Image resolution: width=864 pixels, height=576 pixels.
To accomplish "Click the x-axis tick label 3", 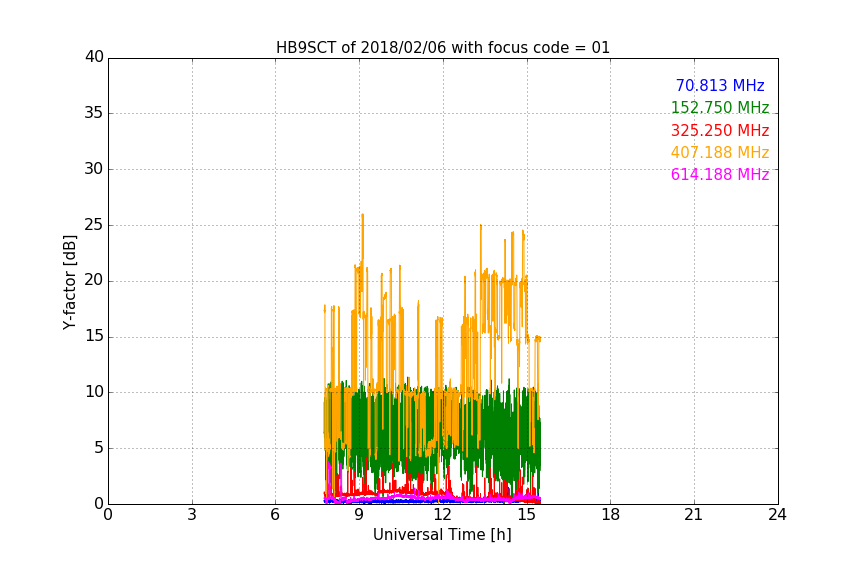I will coord(192,515).
